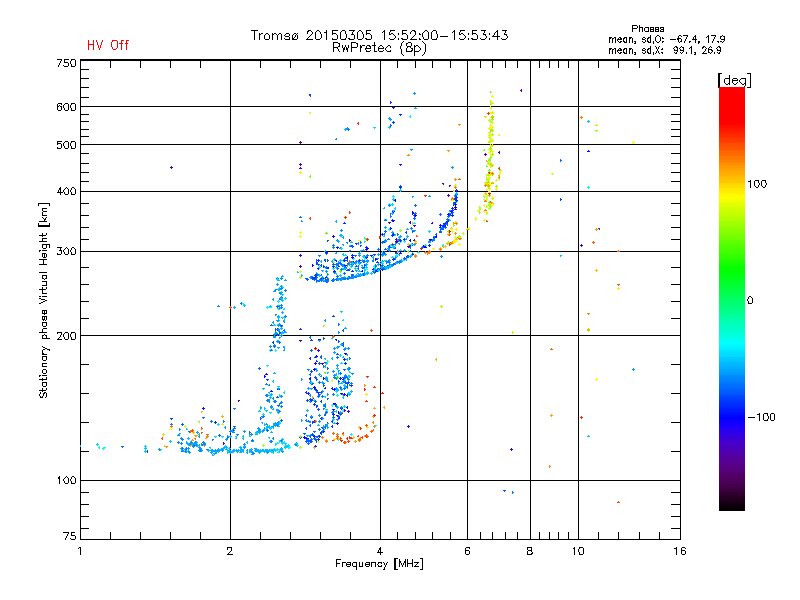Click the y-axis tick label '400'
This screenshot has width=800, height=600.
coord(66,192)
